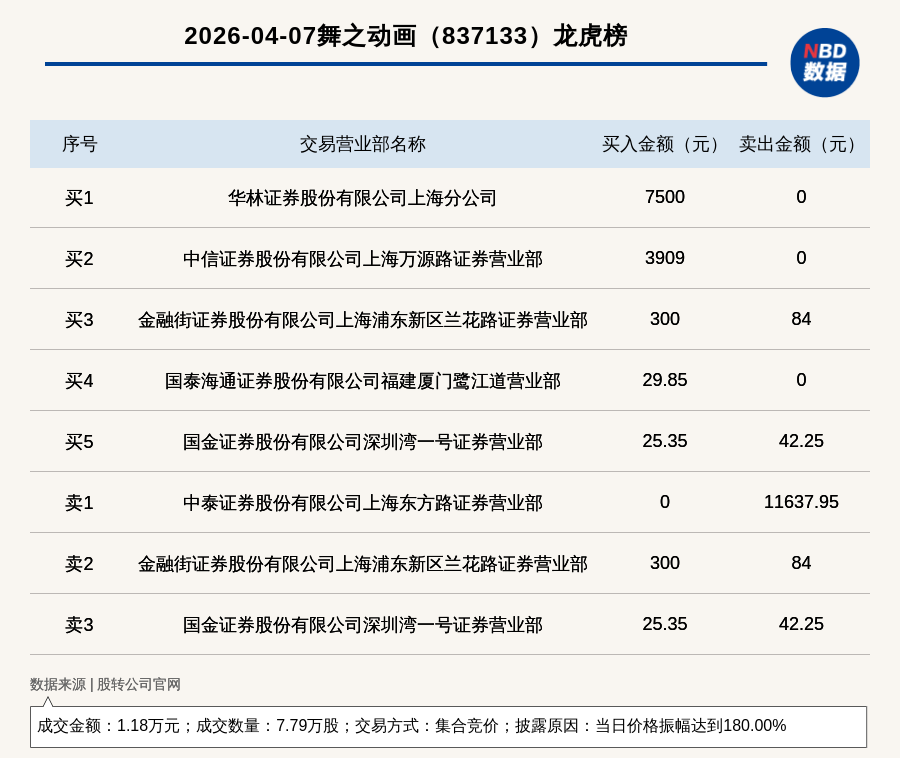Viewport: 900px width, 758px height.
Task: Select the 7500 buy amount cell
Action: 664,197
